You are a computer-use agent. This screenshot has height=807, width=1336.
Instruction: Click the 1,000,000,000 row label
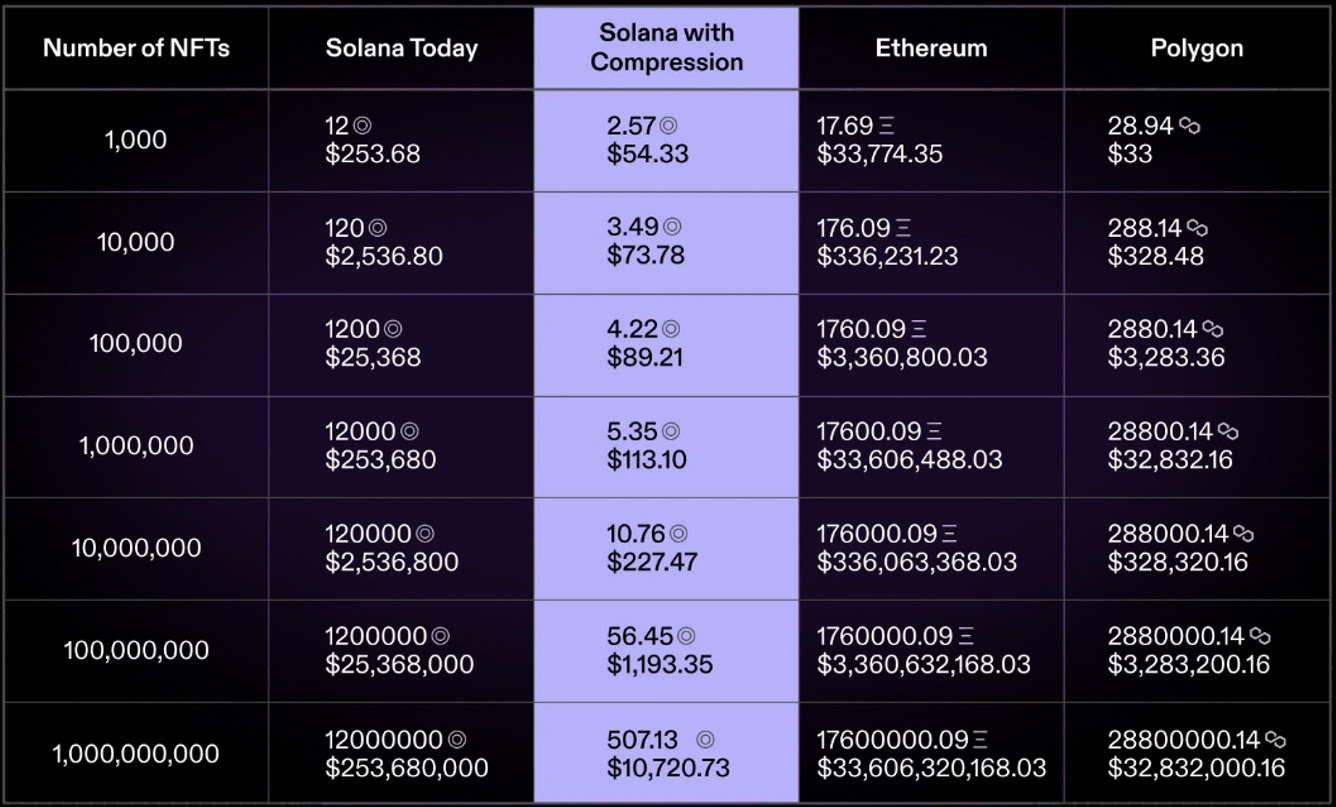click(x=136, y=754)
